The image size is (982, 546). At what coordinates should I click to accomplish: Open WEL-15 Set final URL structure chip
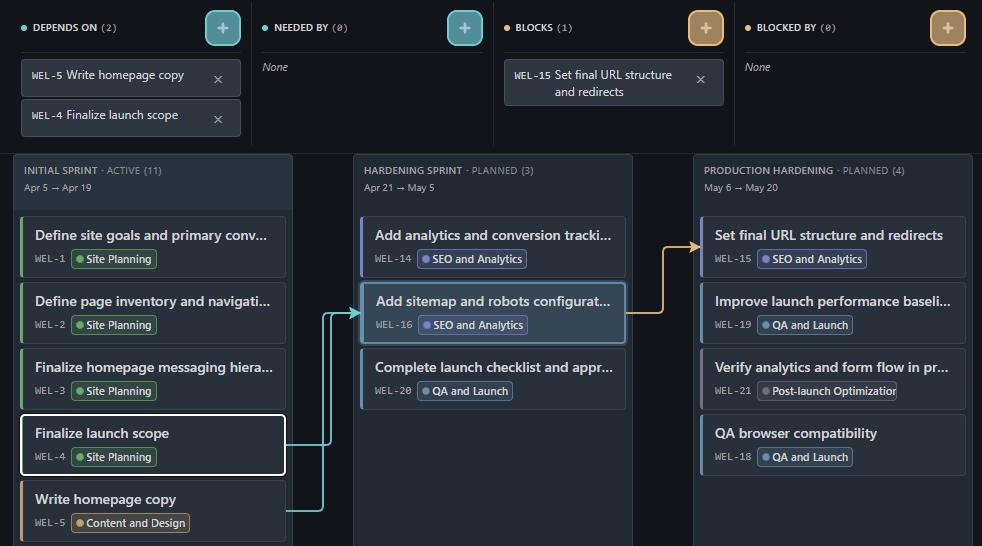coord(614,83)
